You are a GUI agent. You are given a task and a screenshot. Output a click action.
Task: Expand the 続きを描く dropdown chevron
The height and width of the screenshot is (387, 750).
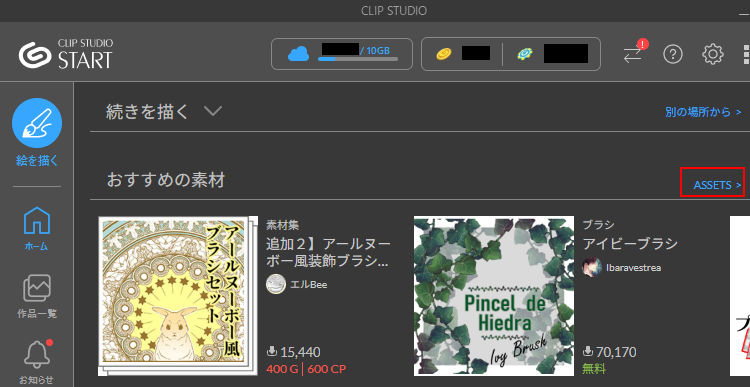tap(212, 111)
